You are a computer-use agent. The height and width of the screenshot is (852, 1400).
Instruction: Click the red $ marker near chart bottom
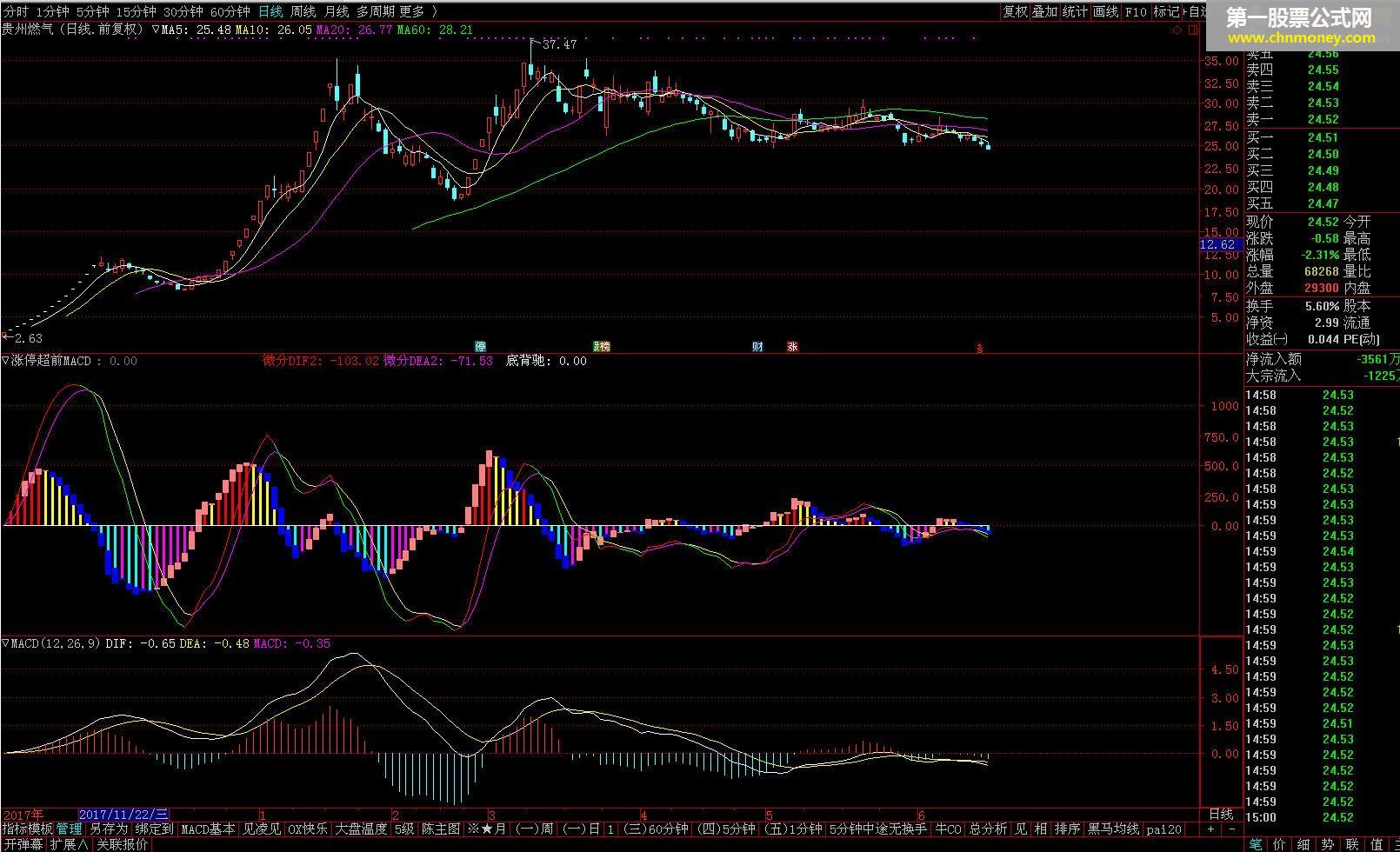(980, 348)
